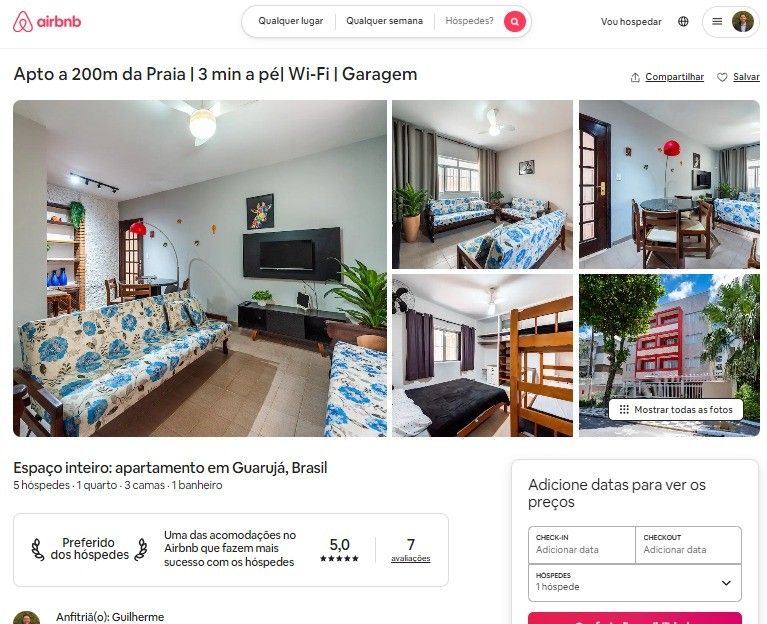This screenshot has width=767, height=624.
Task: Click the Vou hospedar link
Action: point(631,22)
